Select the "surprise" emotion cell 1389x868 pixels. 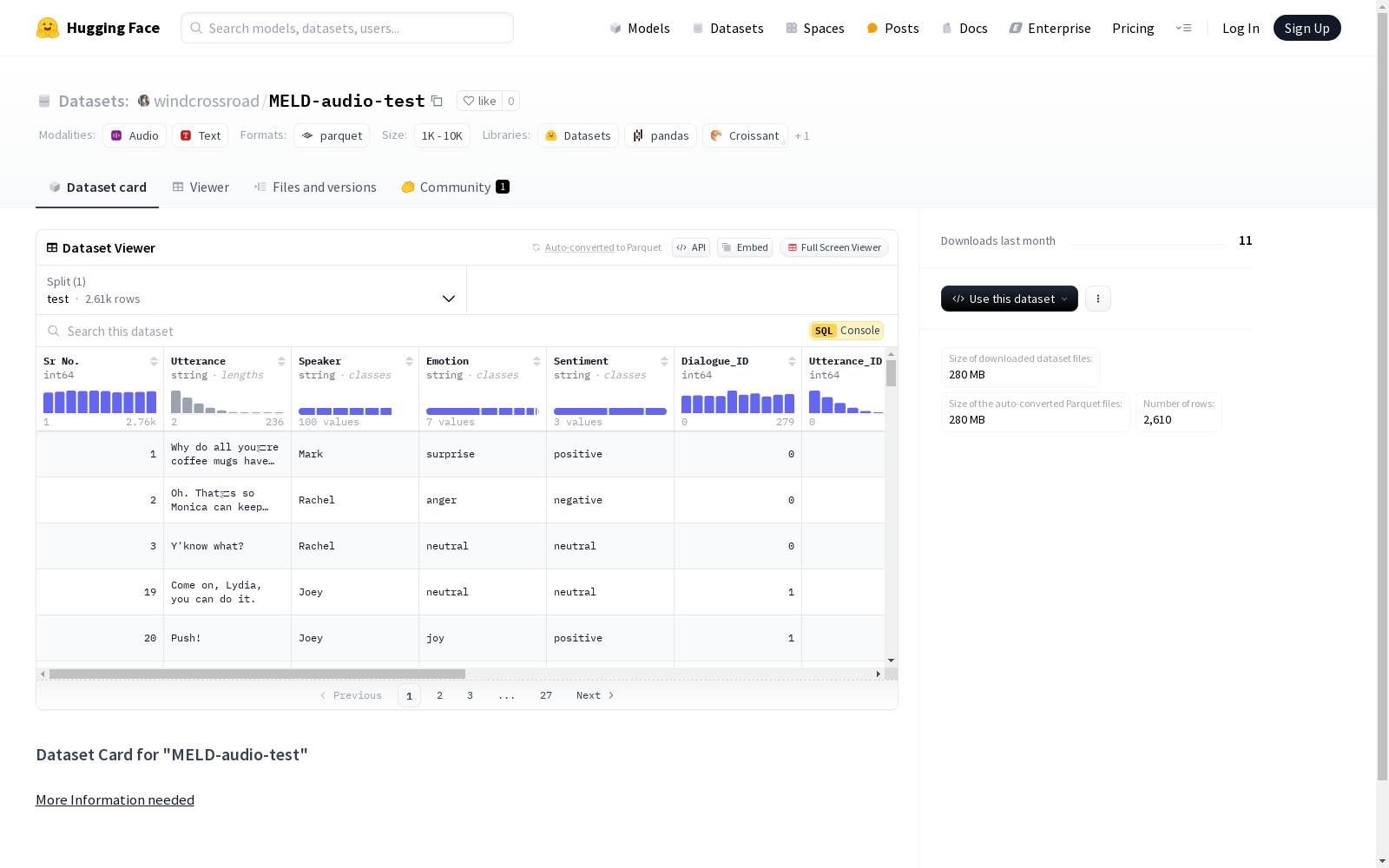click(x=483, y=454)
